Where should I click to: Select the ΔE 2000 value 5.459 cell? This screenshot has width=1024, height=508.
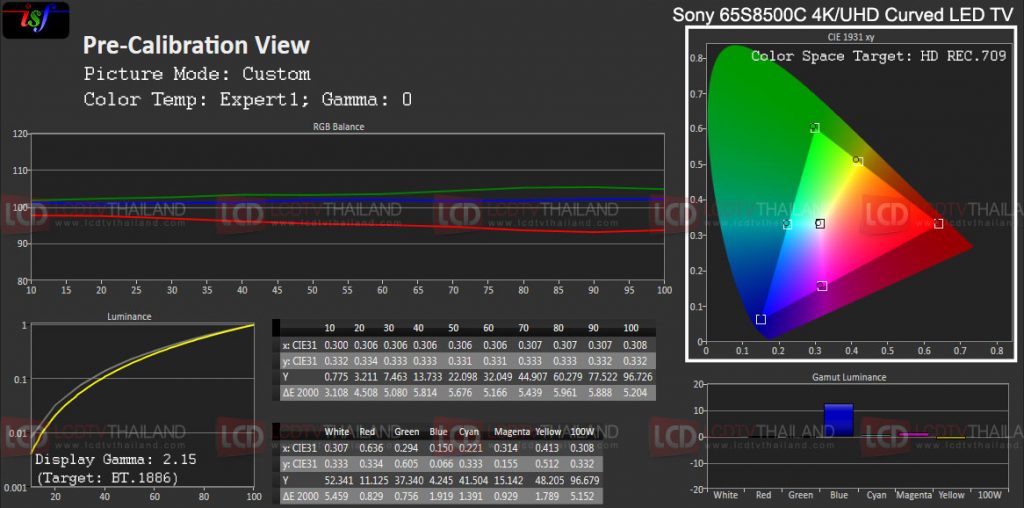(x=336, y=496)
